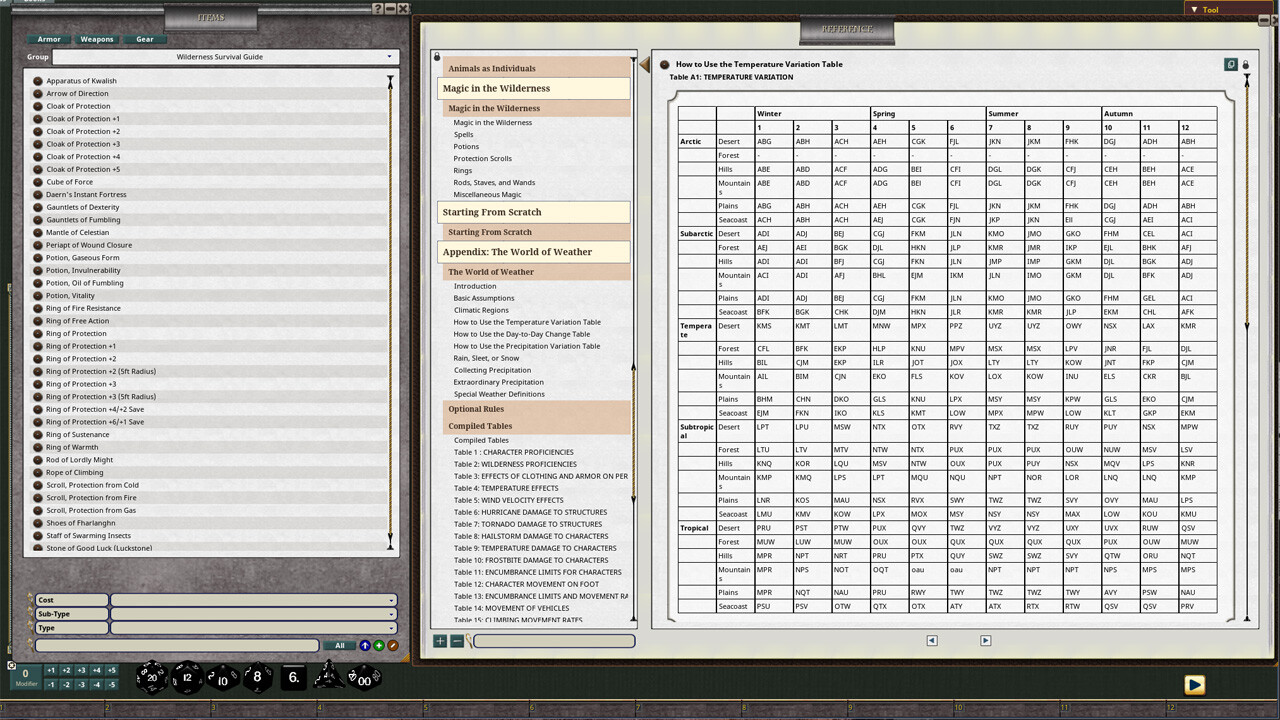Click the teal book icon on the reference window
The image size is (1280, 720).
click(1231, 64)
